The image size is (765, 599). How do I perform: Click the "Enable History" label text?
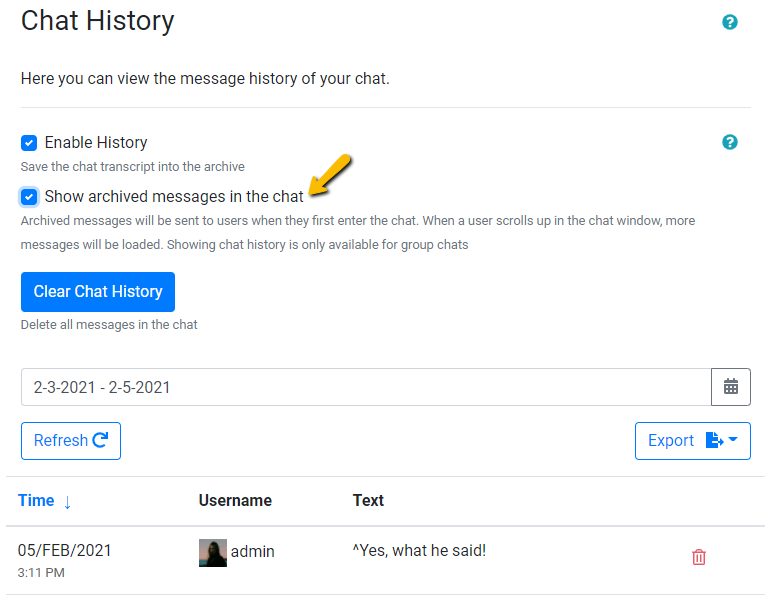(x=96, y=143)
